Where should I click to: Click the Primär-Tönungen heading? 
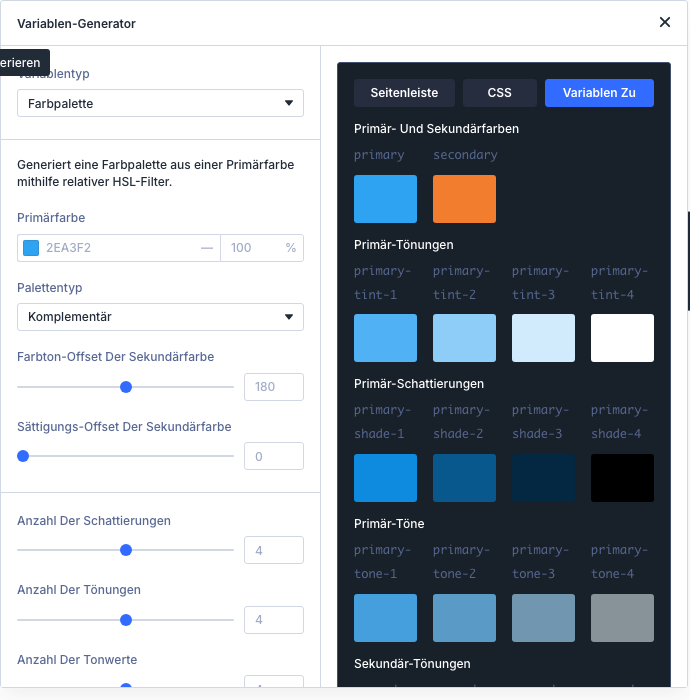(403, 245)
